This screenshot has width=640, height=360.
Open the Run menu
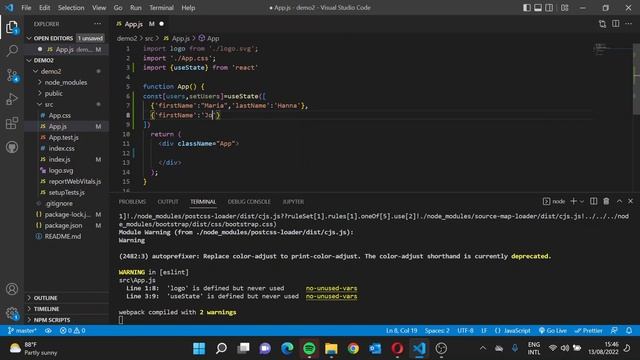136,8
